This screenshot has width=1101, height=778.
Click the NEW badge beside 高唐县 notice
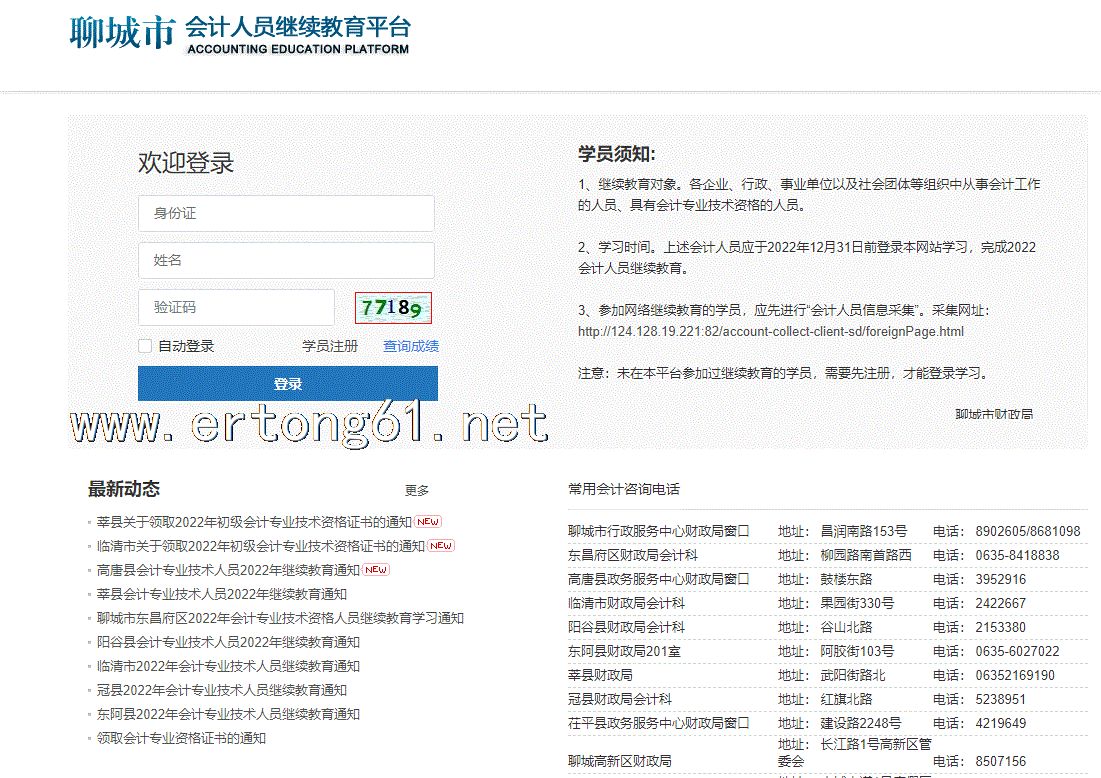tap(376, 570)
